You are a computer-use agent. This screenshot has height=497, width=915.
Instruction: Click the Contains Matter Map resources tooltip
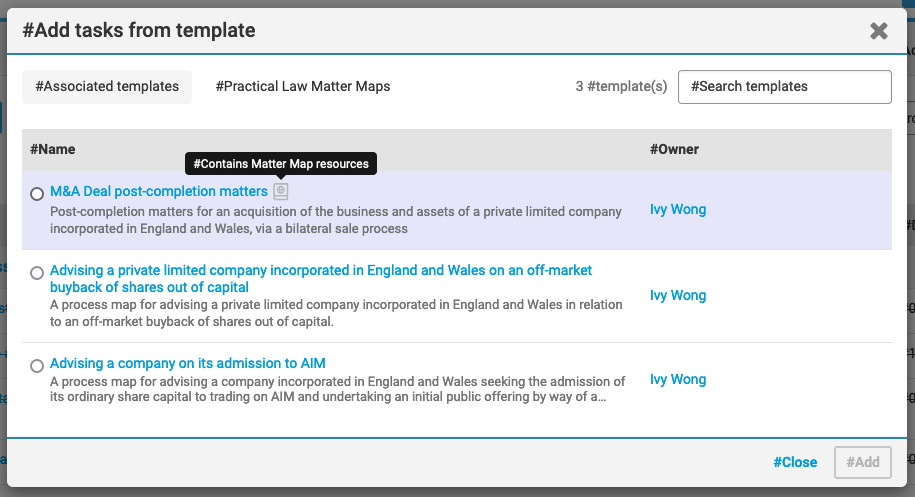pos(281,163)
